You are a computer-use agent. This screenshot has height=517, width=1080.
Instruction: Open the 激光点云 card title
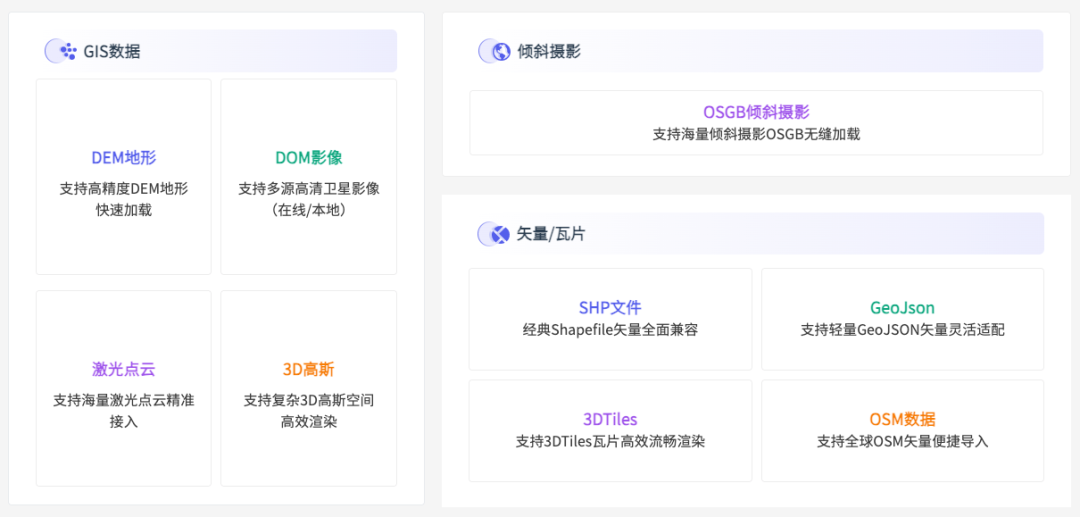point(124,369)
